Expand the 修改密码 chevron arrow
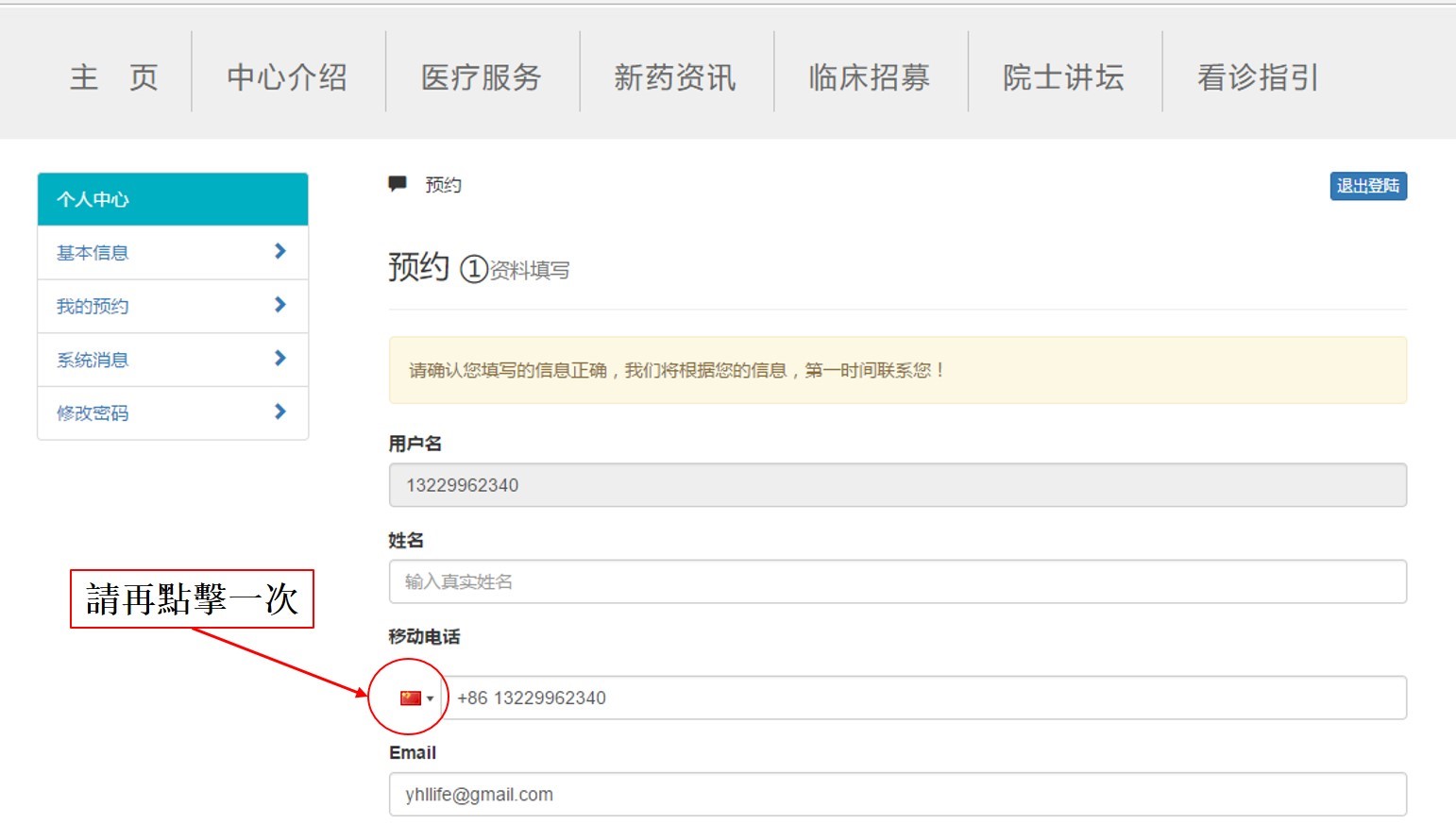Screen dimensions: 1456x824 click(x=279, y=412)
